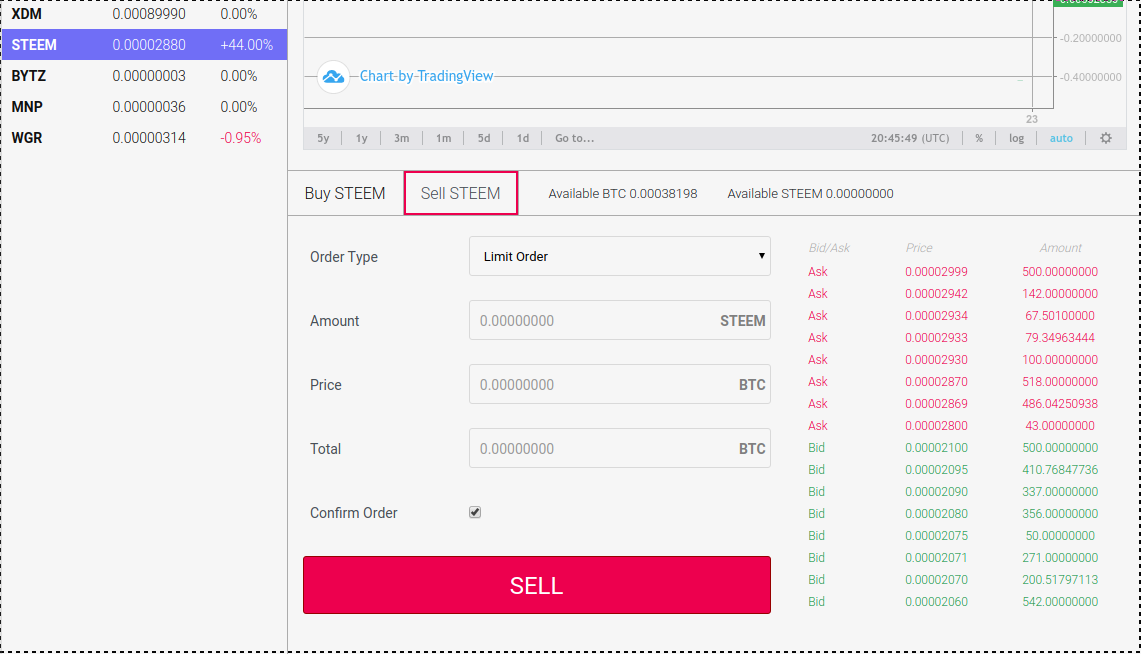The height and width of the screenshot is (654, 1141).
Task: Toggle auto scale on chart
Action: (x=1061, y=138)
